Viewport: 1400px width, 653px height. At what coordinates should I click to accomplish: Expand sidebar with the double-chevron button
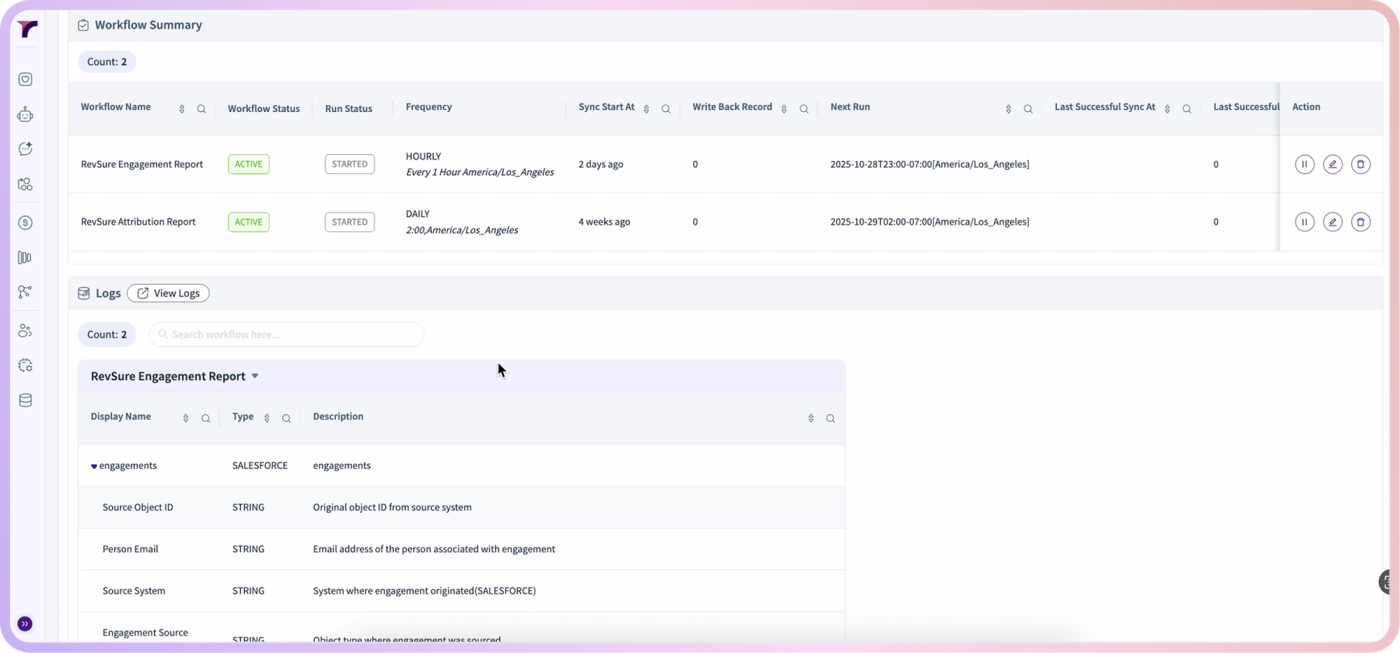[x=25, y=624]
